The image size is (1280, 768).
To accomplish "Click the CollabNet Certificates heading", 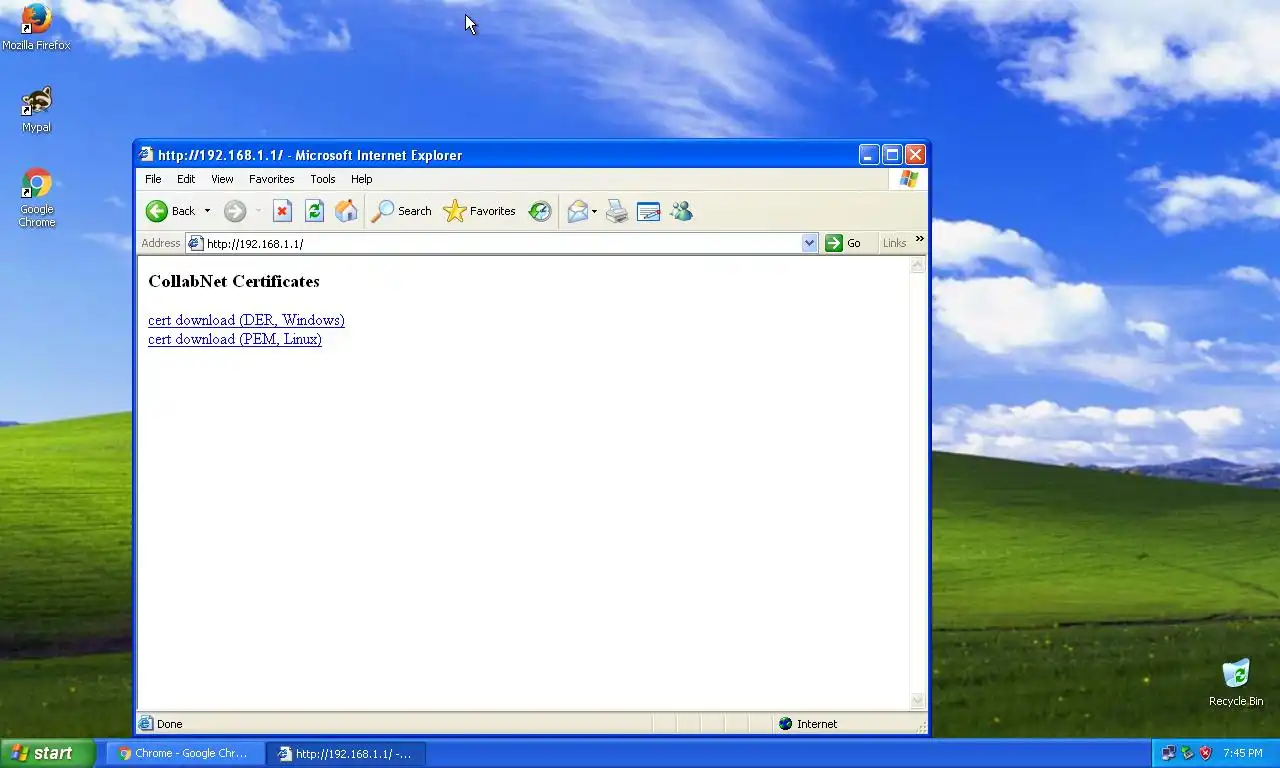I will (234, 281).
